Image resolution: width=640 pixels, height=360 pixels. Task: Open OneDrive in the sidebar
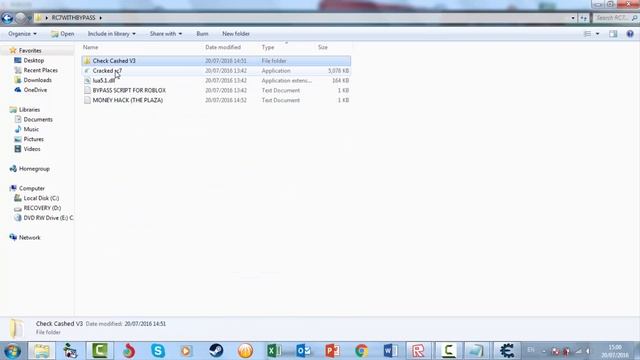[35, 90]
